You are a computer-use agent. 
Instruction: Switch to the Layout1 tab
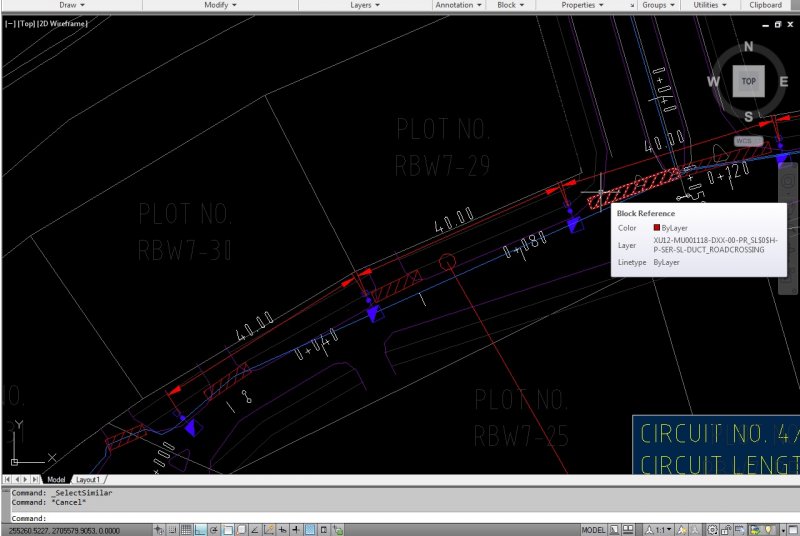pyautogui.click(x=89, y=480)
